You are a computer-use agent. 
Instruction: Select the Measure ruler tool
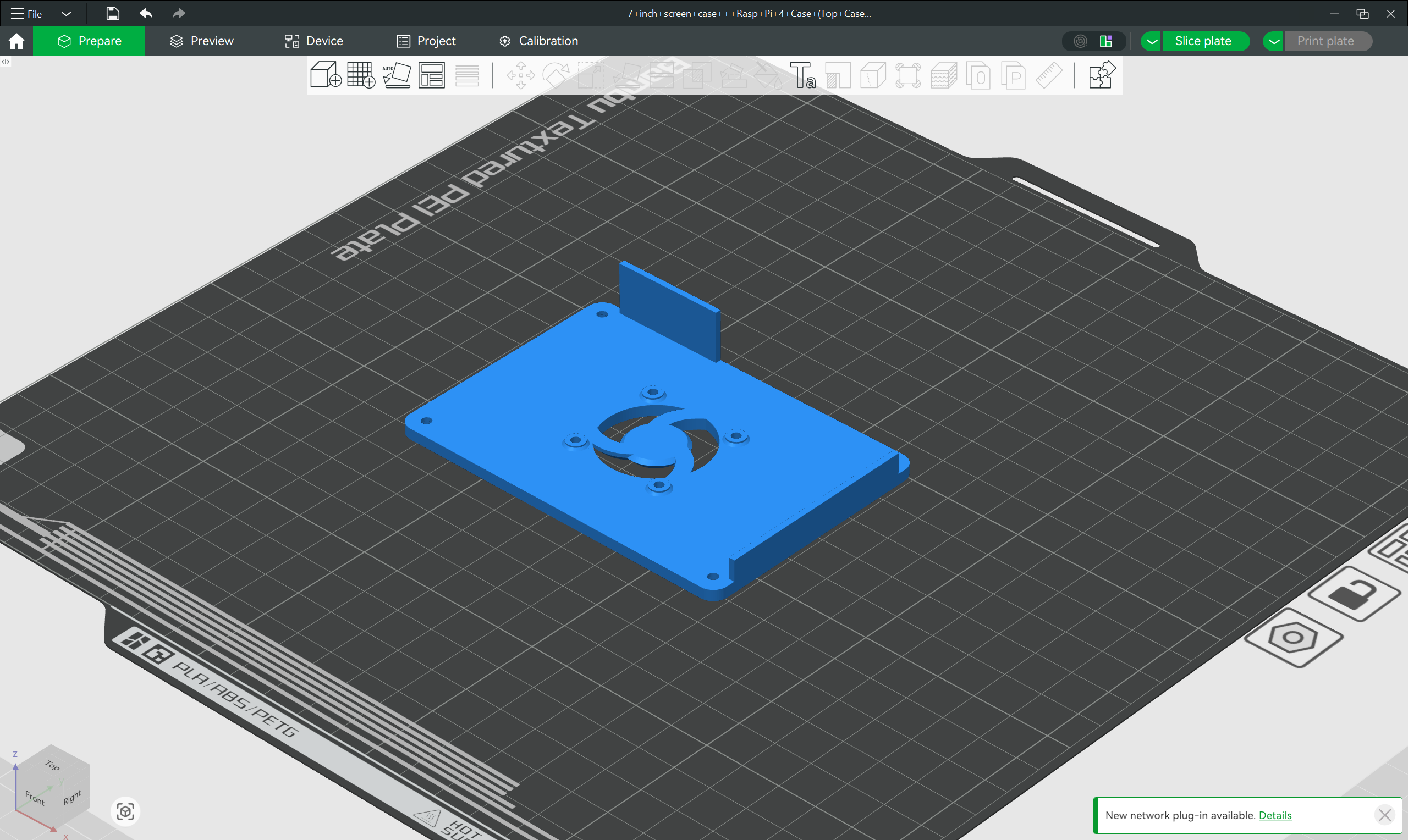(x=1049, y=75)
